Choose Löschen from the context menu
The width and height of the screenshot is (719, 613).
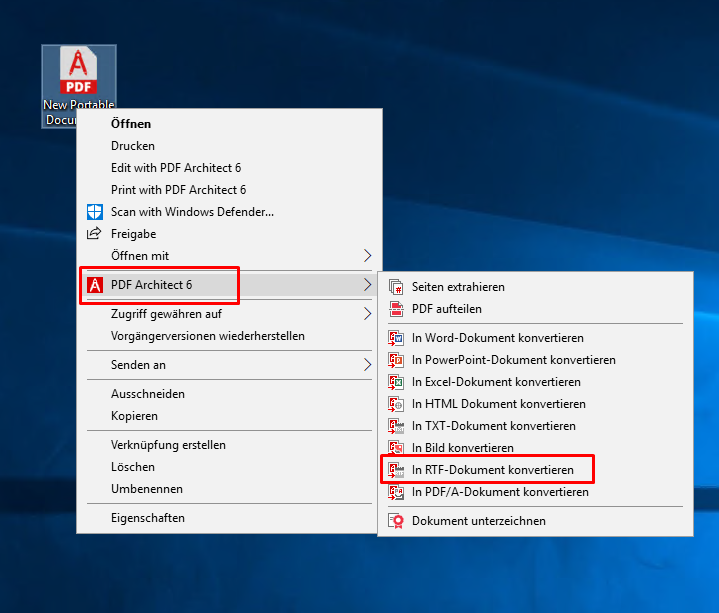point(229,467)
